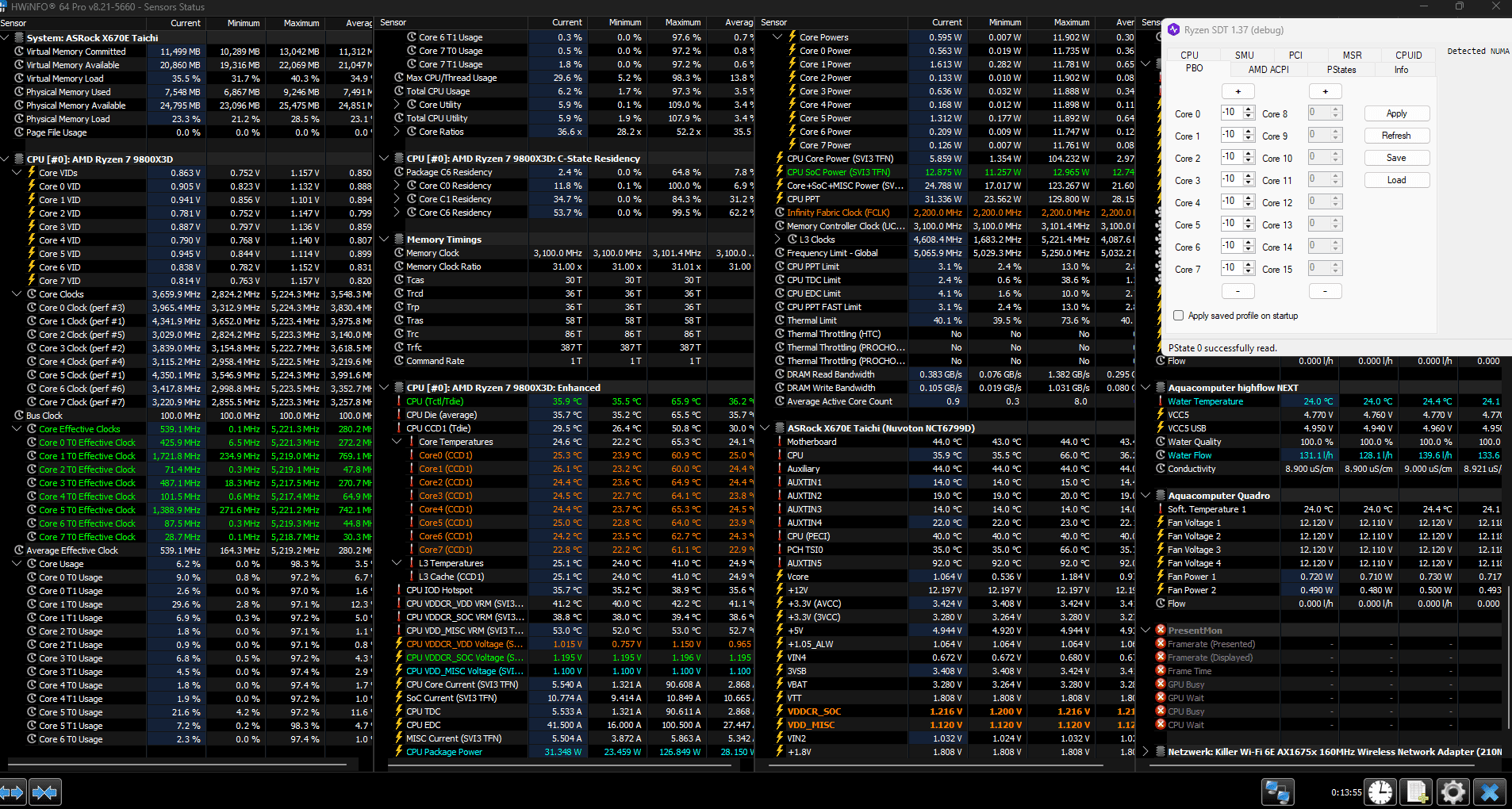Viewport: 1512px width, 809px height.
Task: Click the collapse columns arrows icon in HWiNFO toolbar
Action: tap(45, 792)
